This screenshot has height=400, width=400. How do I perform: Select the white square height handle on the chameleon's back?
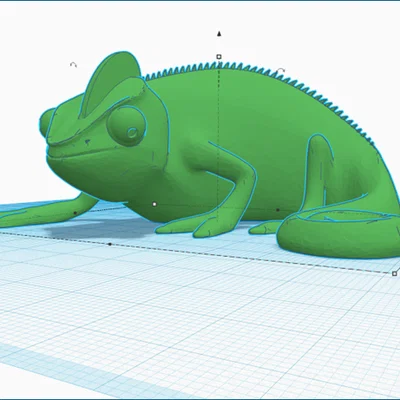click(219, 57)
